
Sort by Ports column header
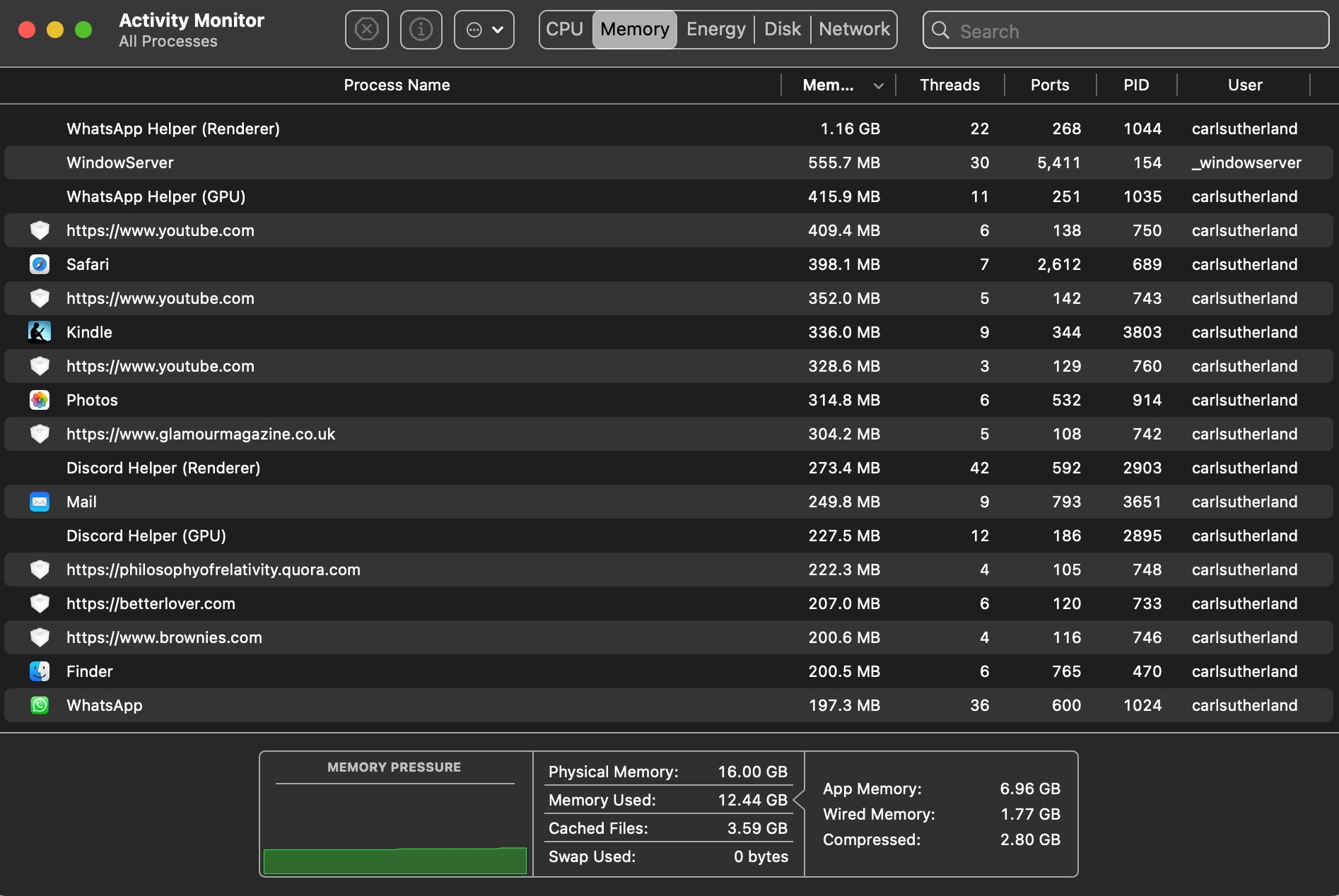(1050, 85)
